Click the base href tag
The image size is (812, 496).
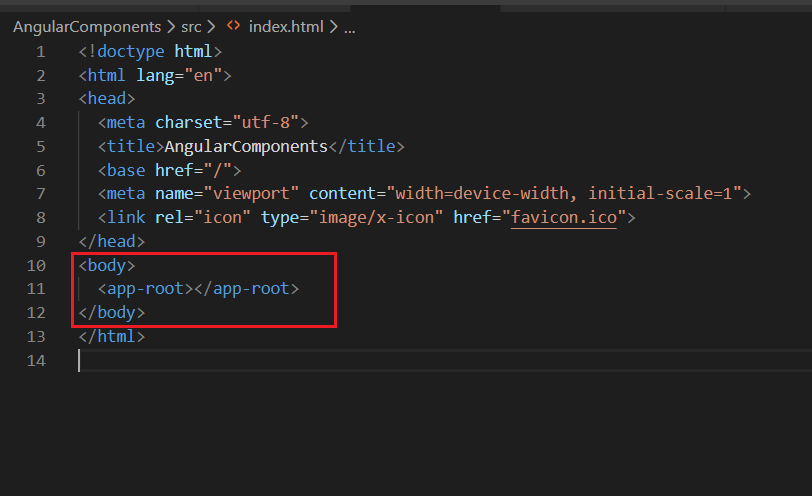point(169,170)
